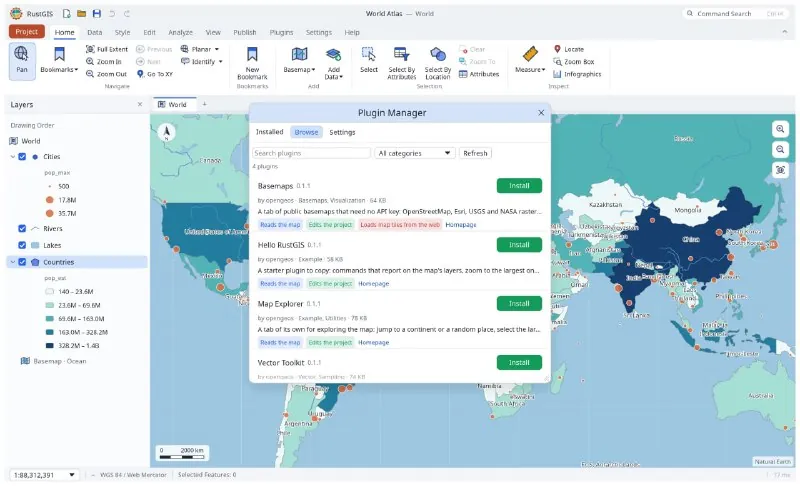The width and height of the screenshot is (800, 486).
Task: Collapse the Cities layer legend
Action: (13, 157)
